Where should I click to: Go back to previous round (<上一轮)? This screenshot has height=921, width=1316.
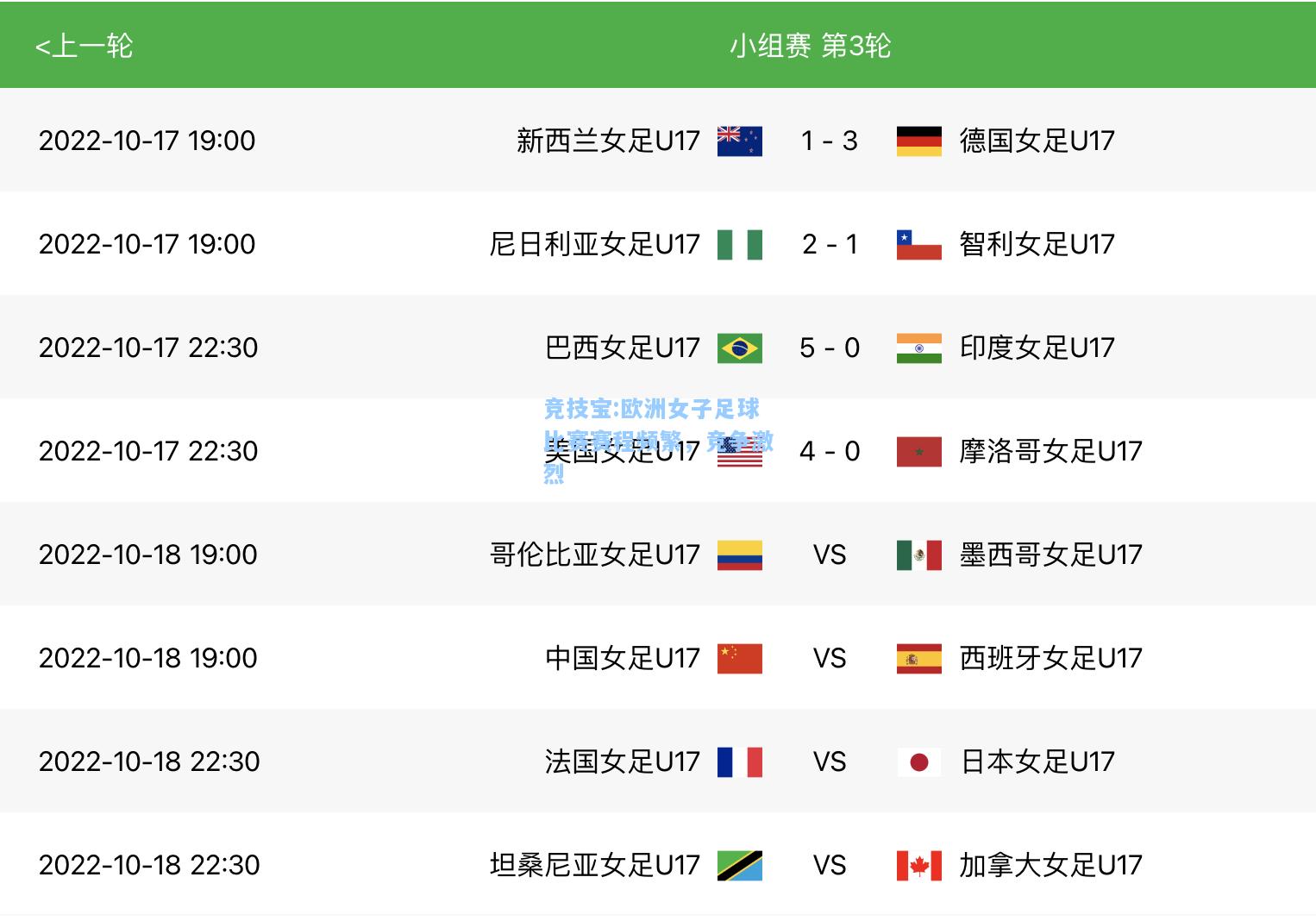(x=84, y=46)
